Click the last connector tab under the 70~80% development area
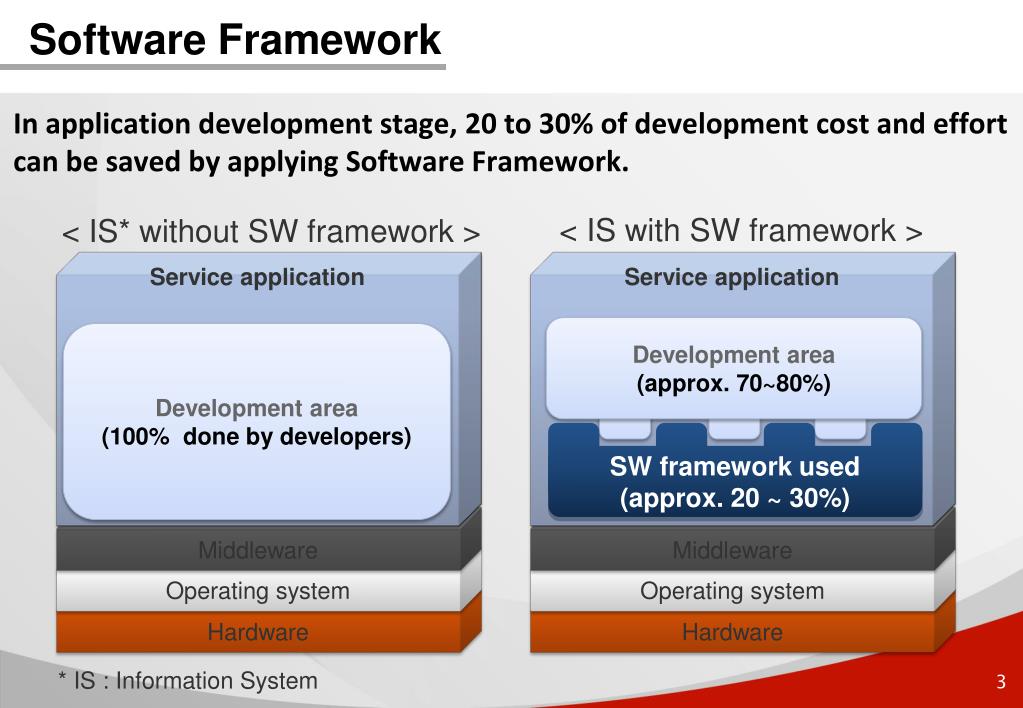Viewport: 1023px width, 708px height. (841, 429)
